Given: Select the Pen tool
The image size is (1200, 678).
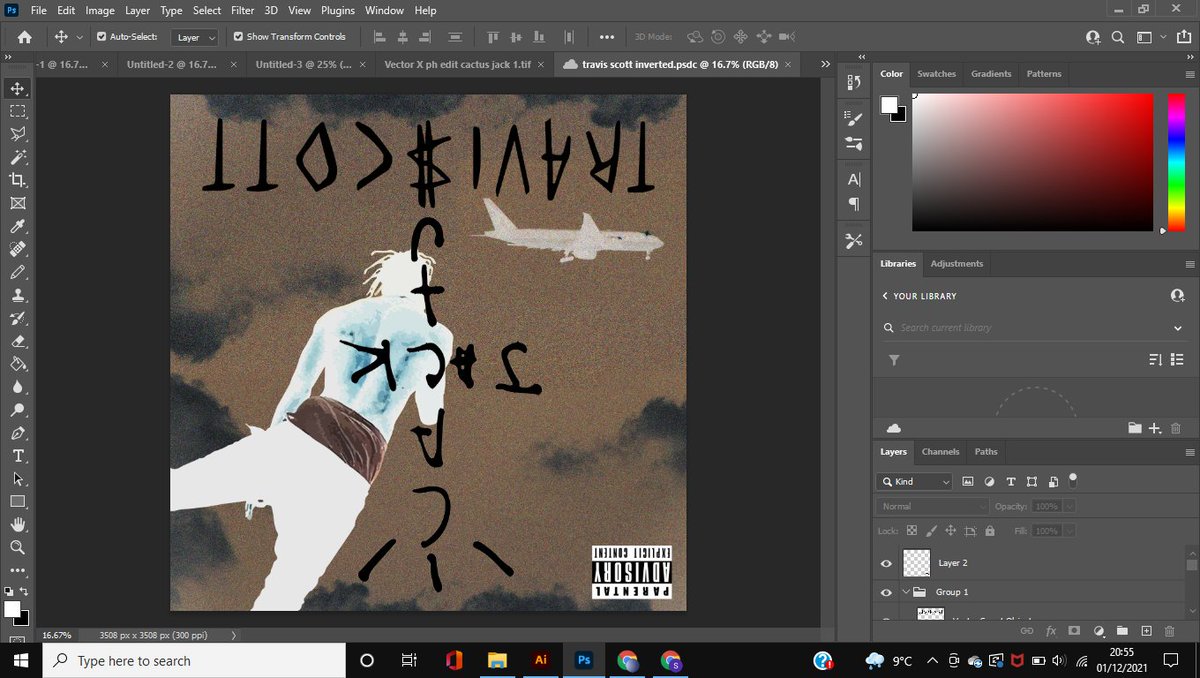Looking at the screenshot, I should tap(17, 434).
